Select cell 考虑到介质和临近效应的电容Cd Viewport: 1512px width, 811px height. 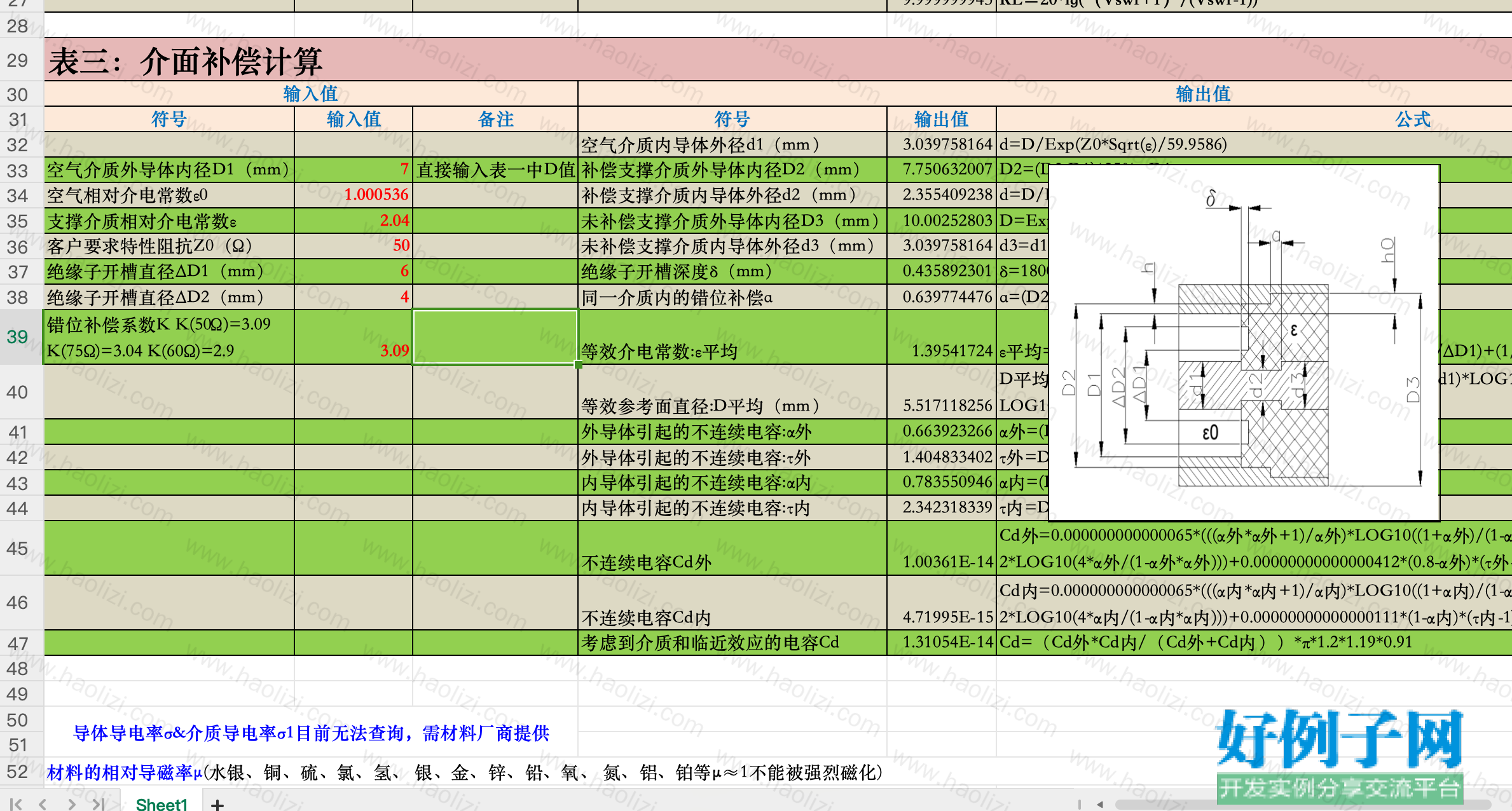(732, 643)
